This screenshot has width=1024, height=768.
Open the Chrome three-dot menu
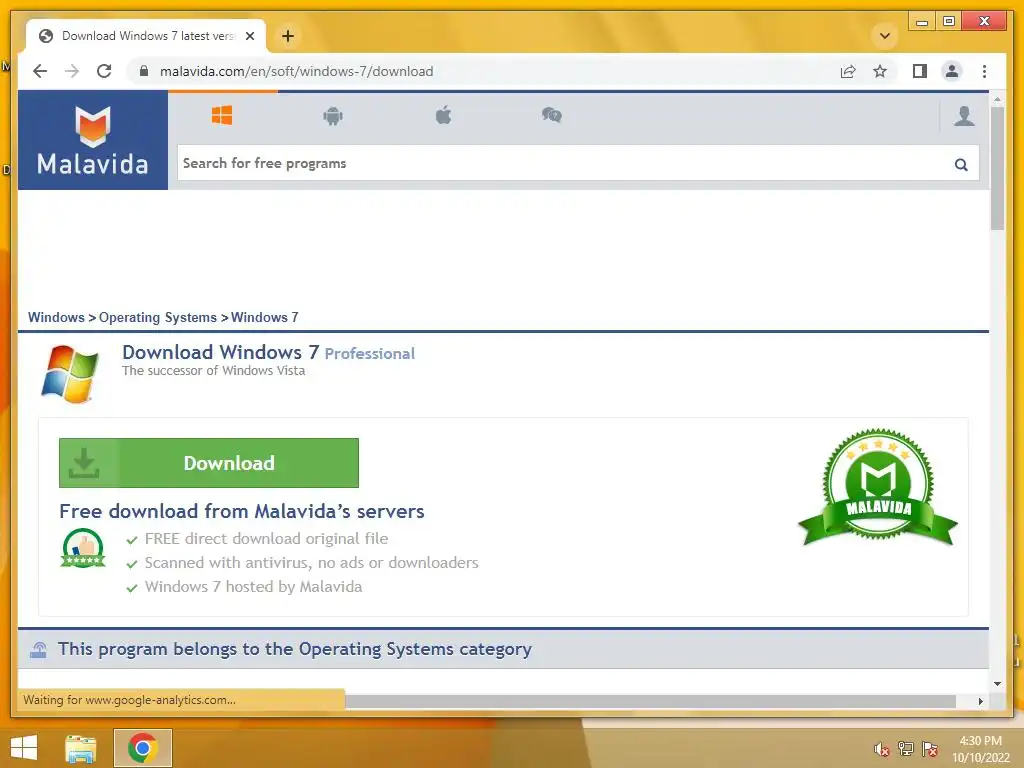pyautogui.click(x=984, y=71)
